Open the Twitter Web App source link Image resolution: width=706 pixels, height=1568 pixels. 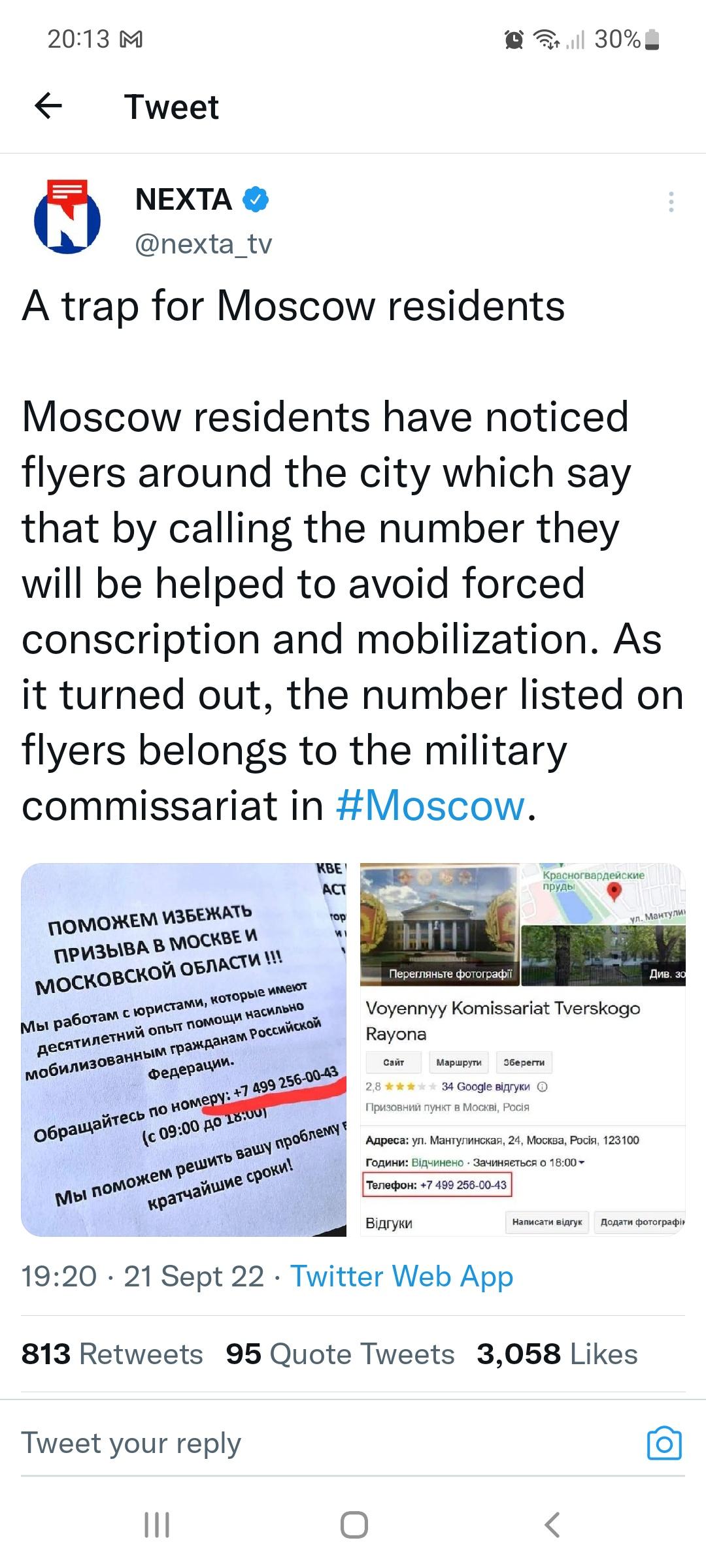click(402, 1276)
